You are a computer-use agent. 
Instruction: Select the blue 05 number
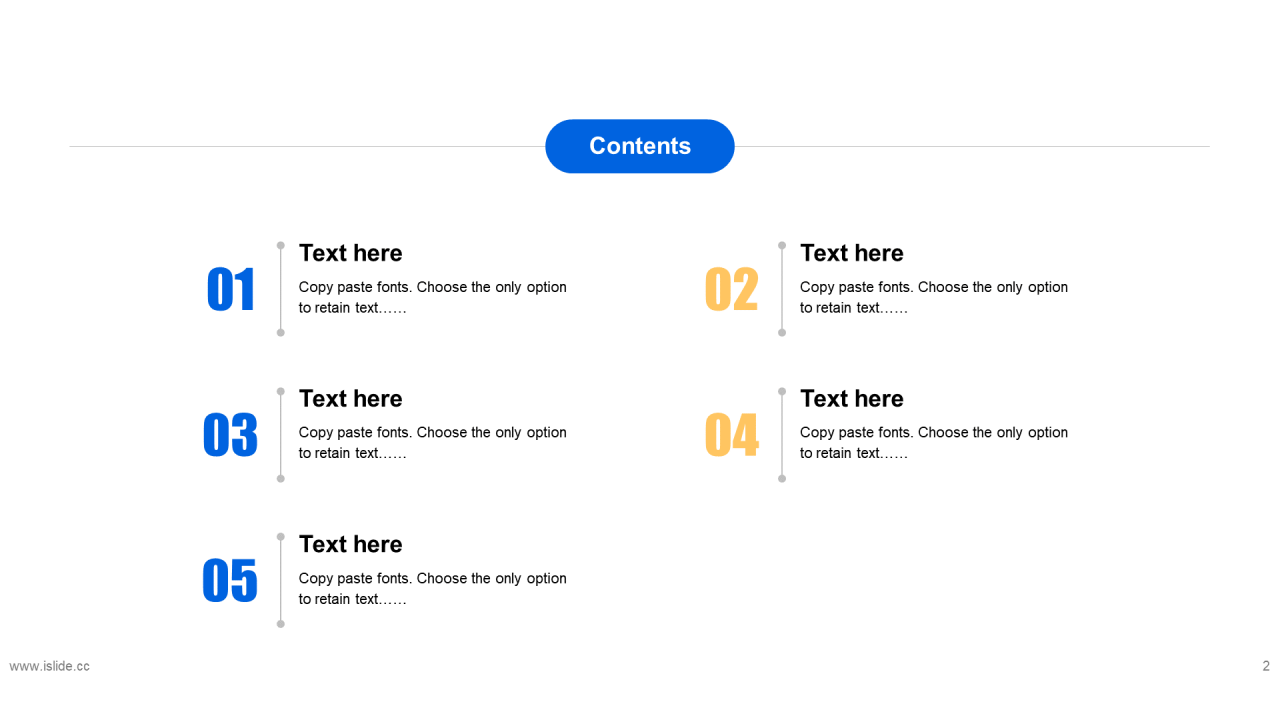[230, 581]
